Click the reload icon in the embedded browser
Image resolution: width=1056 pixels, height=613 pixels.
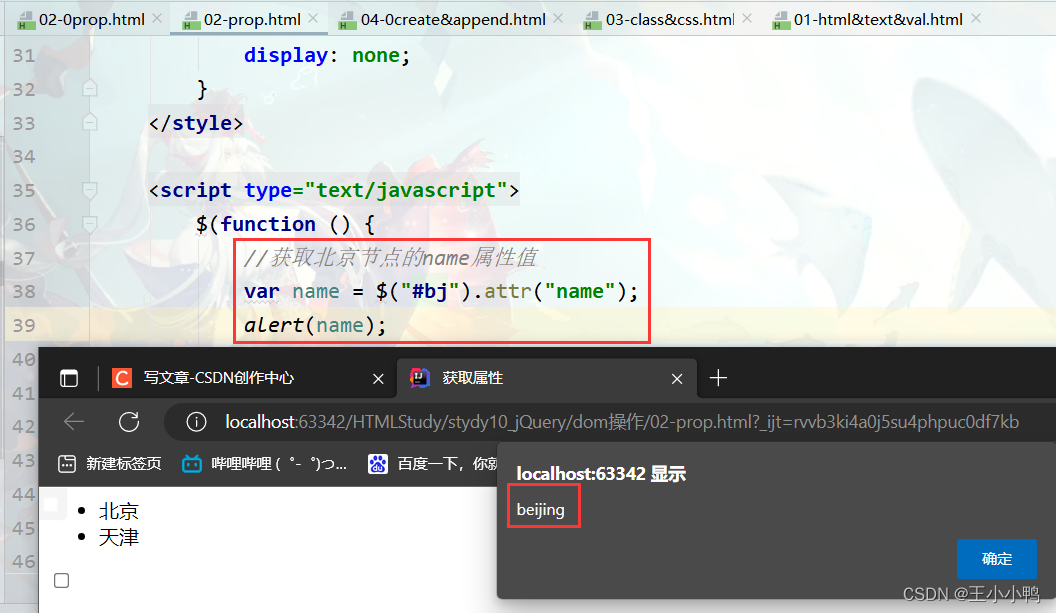129,422
